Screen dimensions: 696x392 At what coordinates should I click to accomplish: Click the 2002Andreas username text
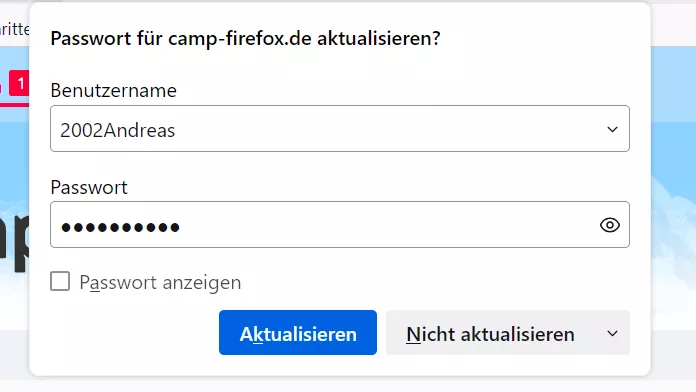click(x=118, y=130)
